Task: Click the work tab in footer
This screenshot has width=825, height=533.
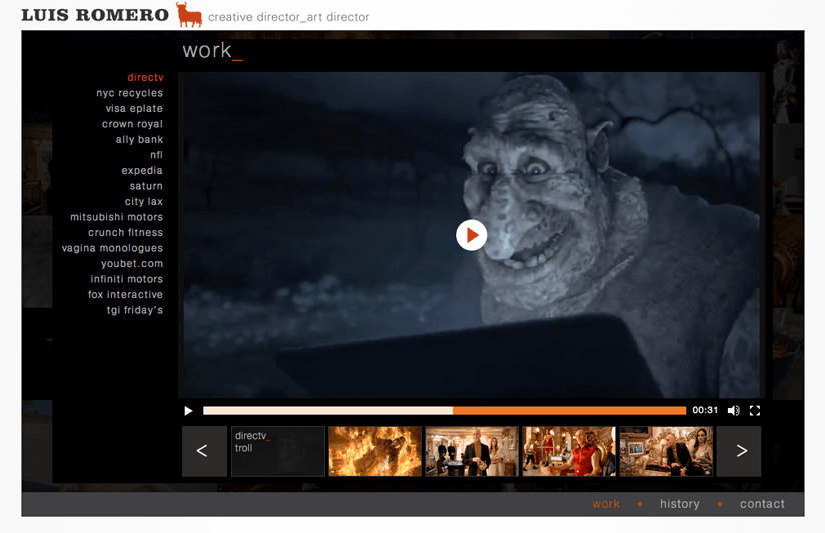Action: (606, 504)
